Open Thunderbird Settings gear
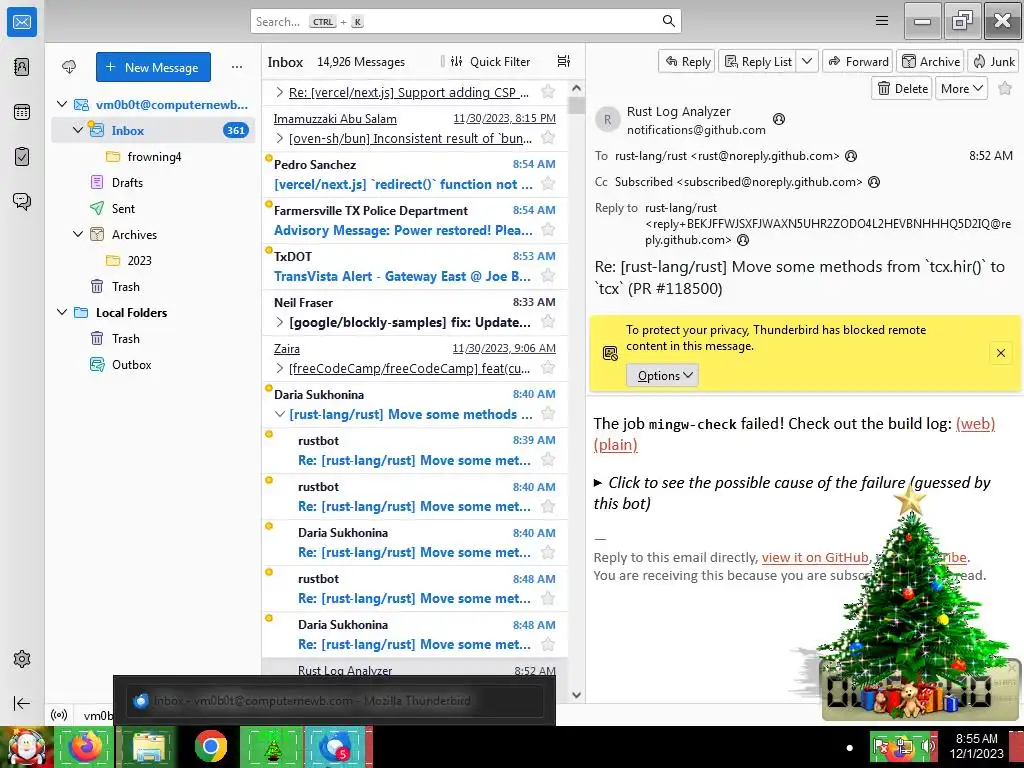The height and width of the screenshot is (768, 1024). pos(22,659)
